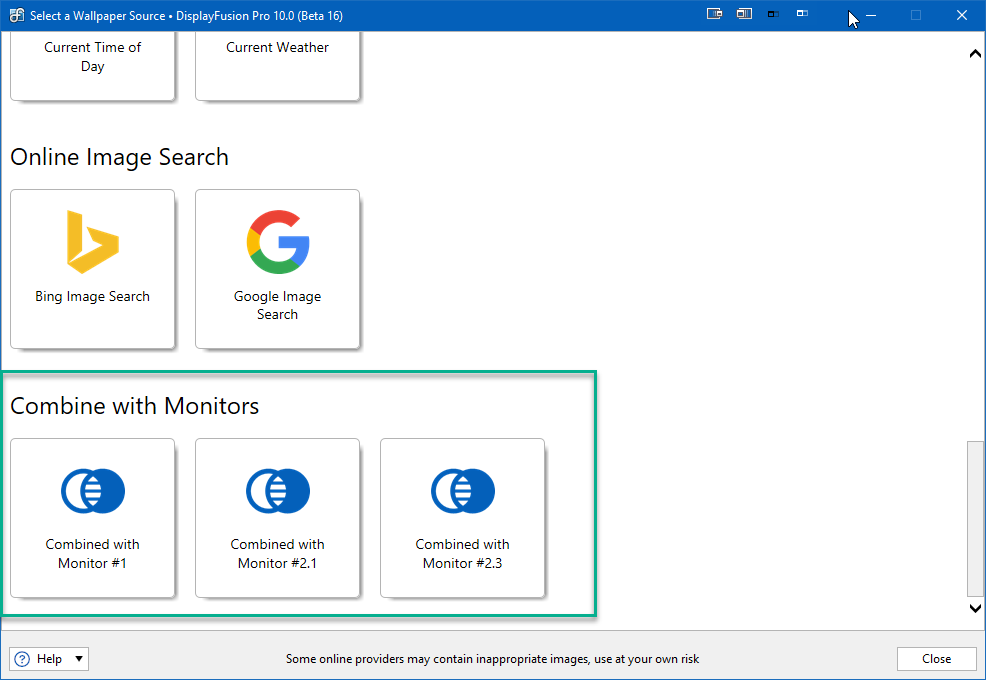Expand the Help dropdown arrow

[79, 659]
